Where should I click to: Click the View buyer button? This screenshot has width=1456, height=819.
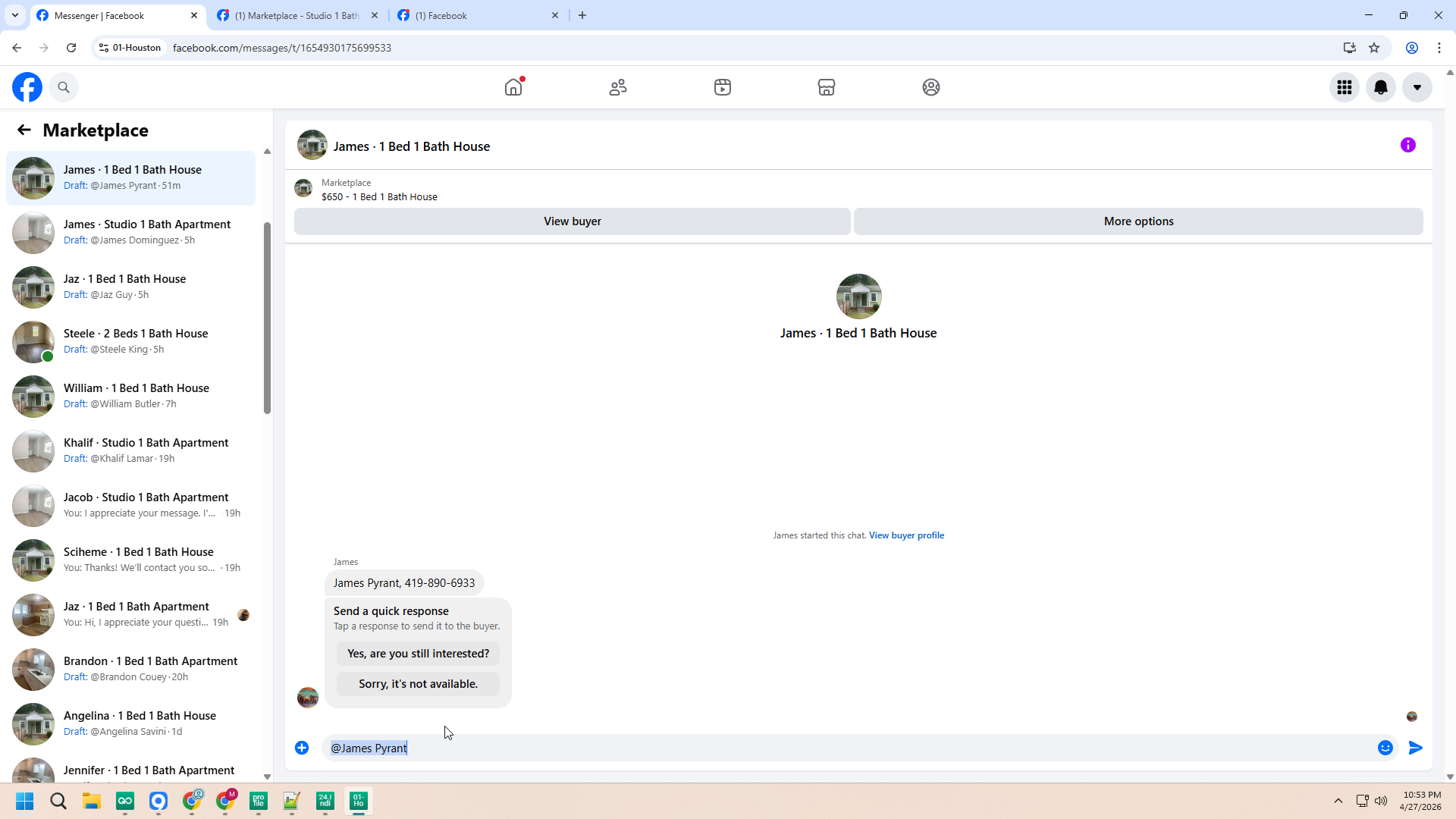[572, 221]
